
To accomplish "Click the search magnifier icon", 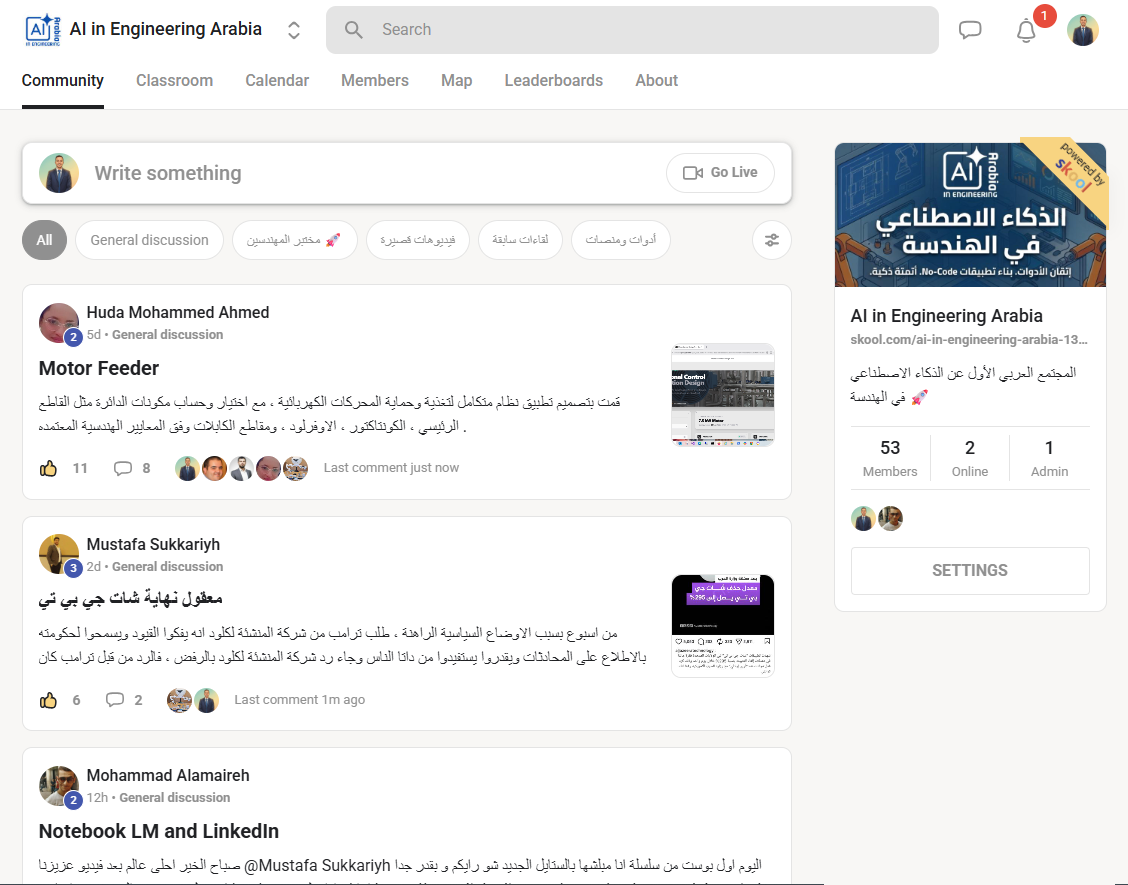I will coord(353,30).
